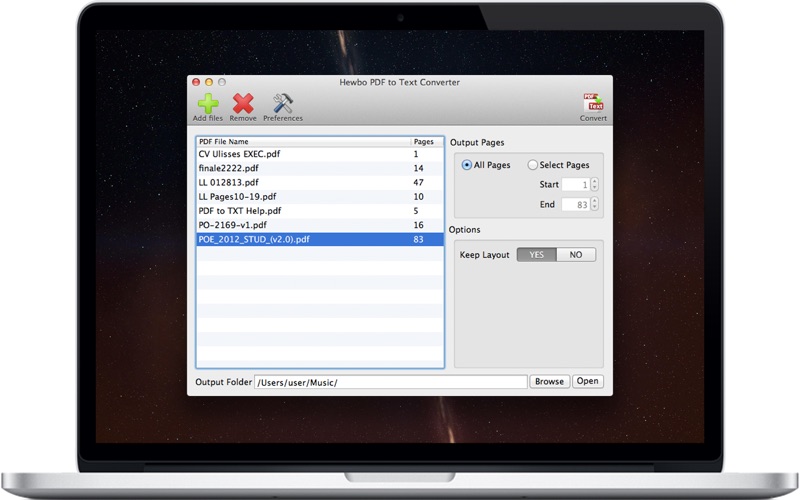Choose the Select Pages radio button

pyautogui.click(x=533, y=165)
